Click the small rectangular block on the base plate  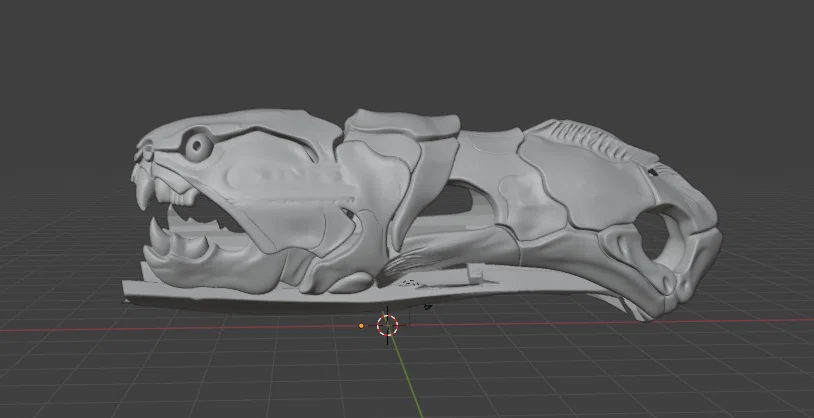(x=475, y=274)
